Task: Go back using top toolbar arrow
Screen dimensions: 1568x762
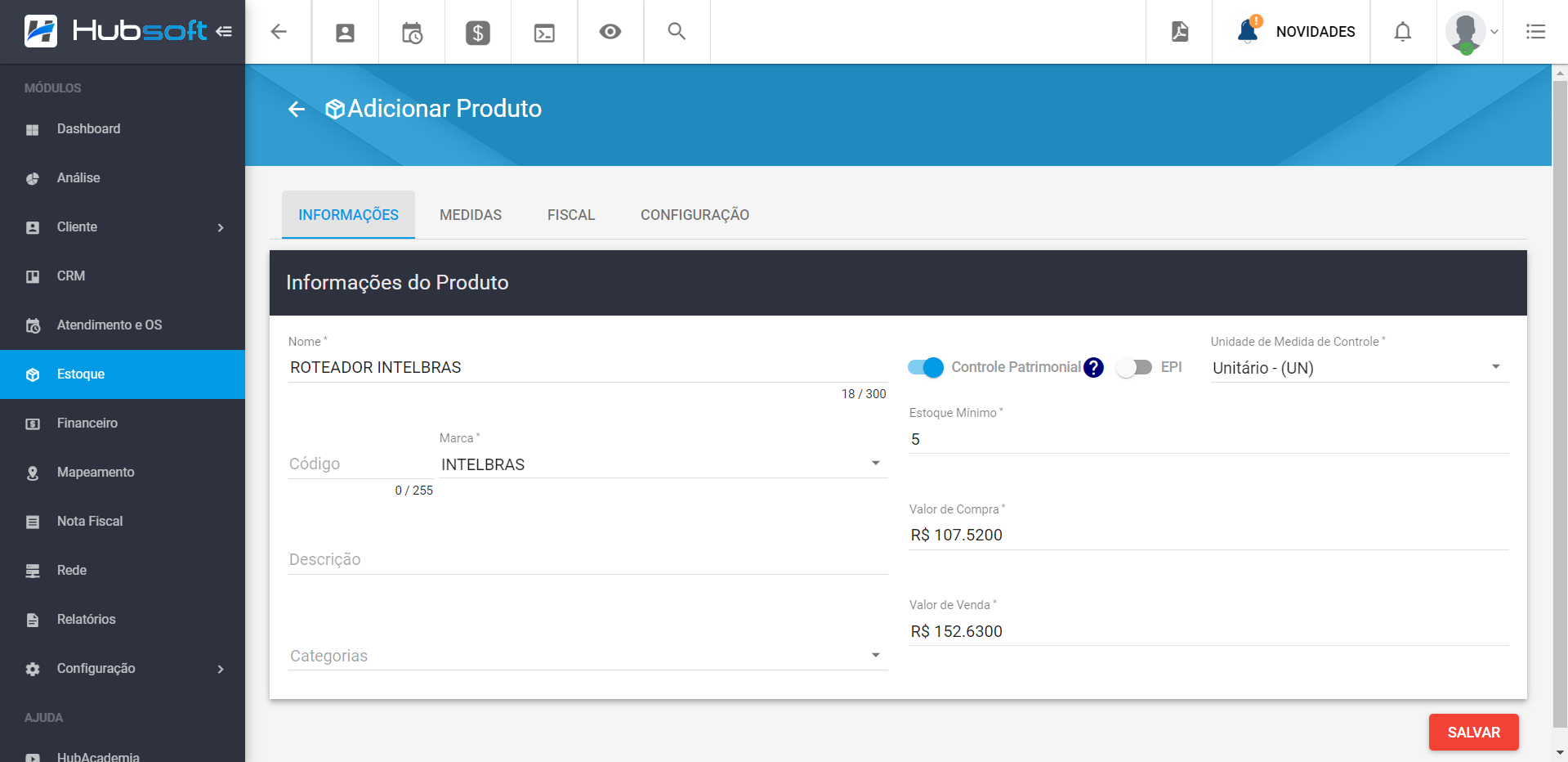Action: coord(279,32)
